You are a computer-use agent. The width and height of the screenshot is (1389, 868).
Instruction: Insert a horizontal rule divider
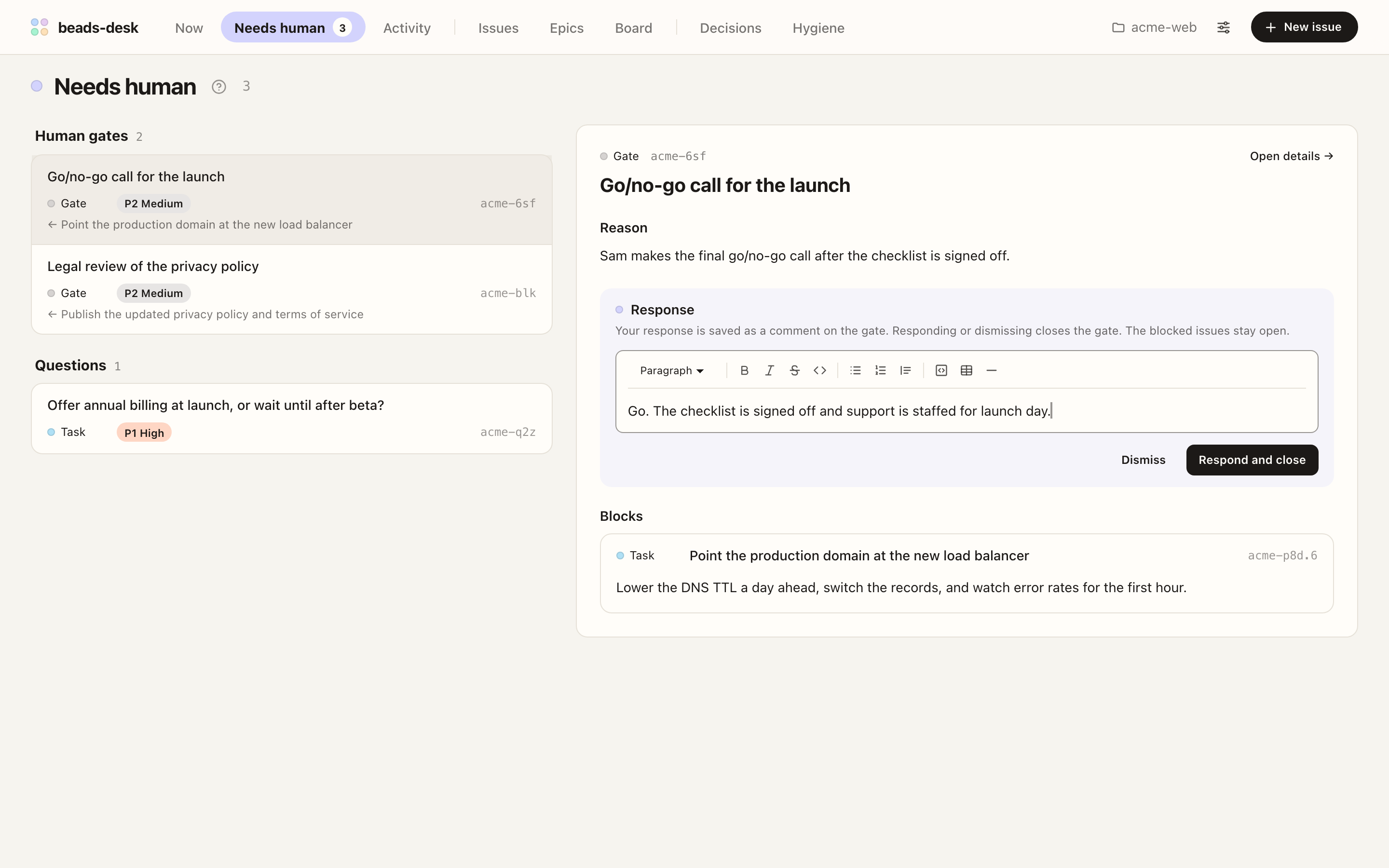click(x=991, y=370)
